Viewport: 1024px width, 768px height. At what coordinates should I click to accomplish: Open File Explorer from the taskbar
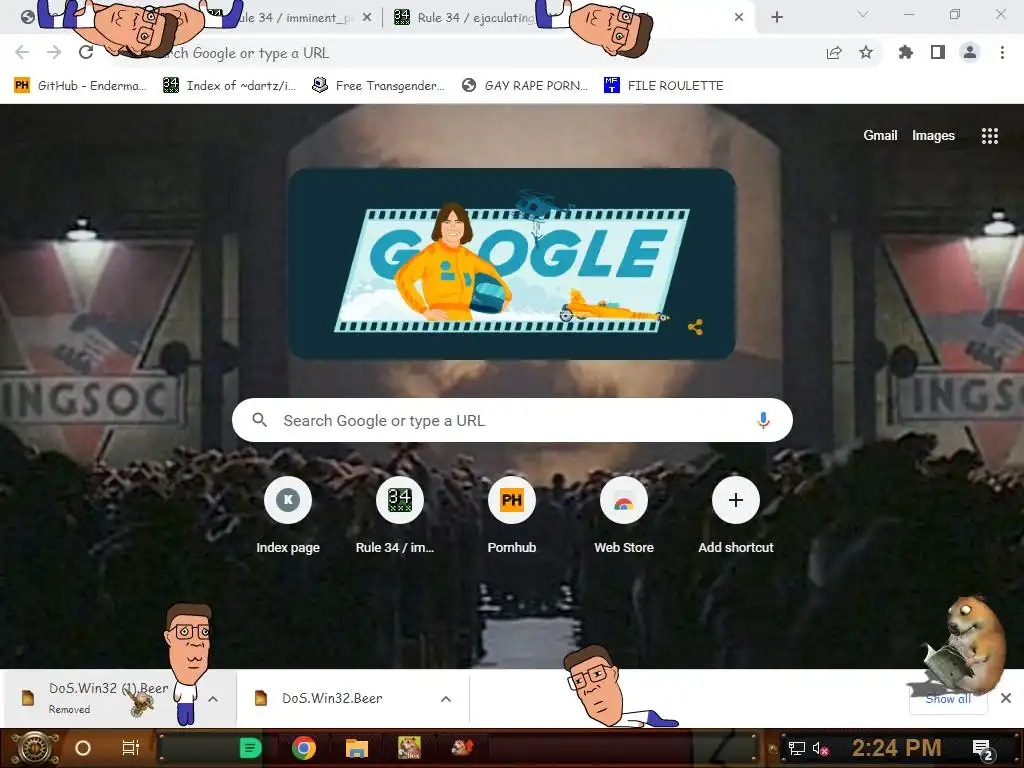(x=357, y=748)
